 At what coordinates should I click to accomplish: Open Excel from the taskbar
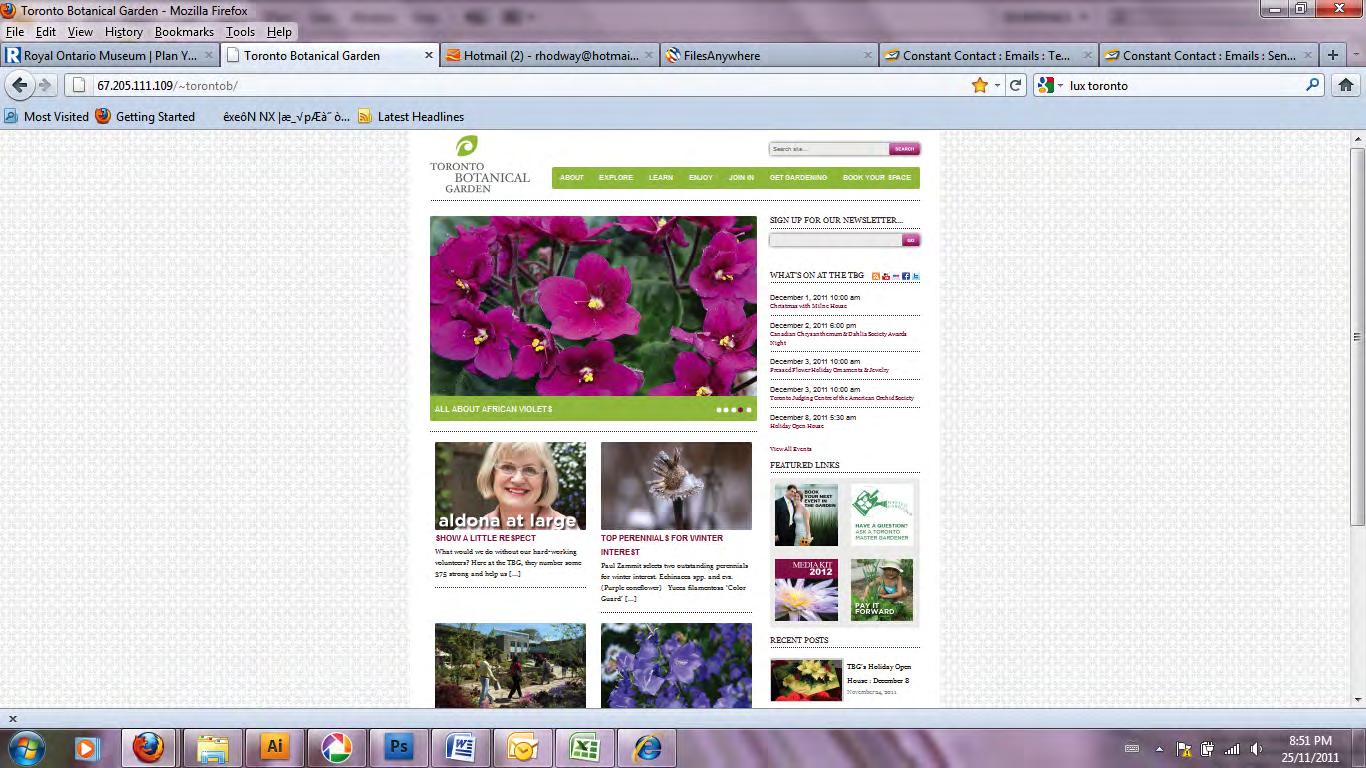tap(585, 748)
